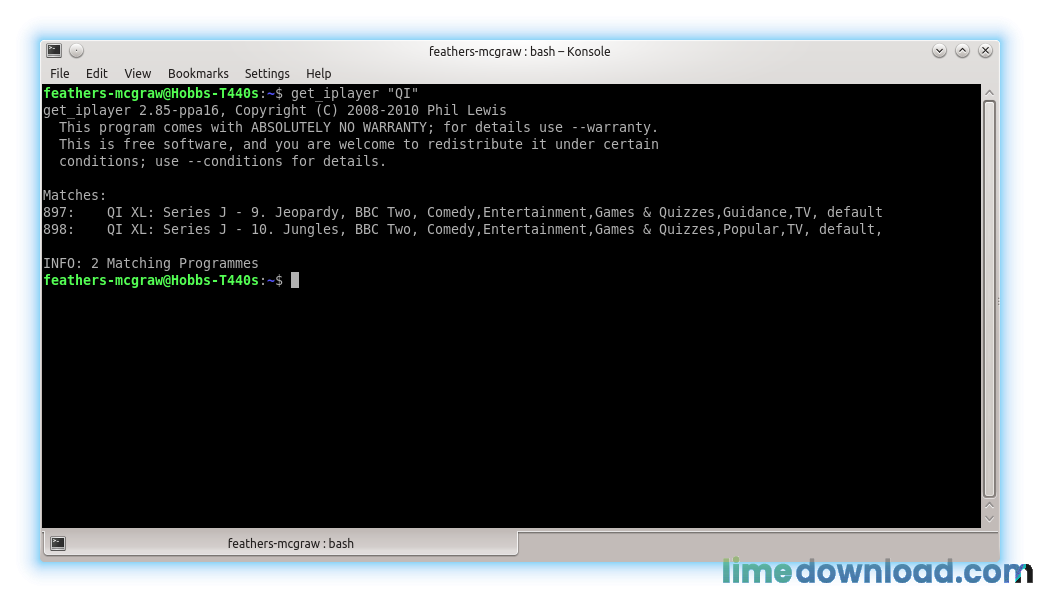Open the Help menu

pos(318,74)
